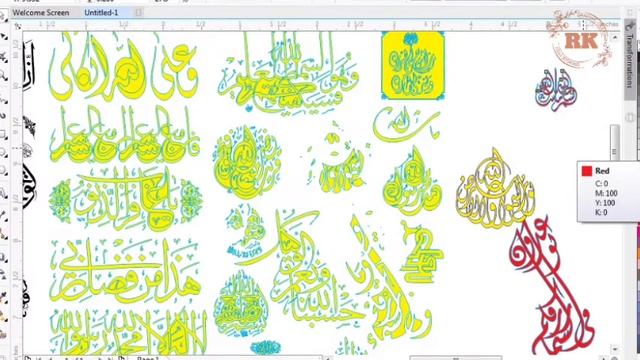
Task: Click the vertical scrollbar down arrow
Action: (615, 349)
